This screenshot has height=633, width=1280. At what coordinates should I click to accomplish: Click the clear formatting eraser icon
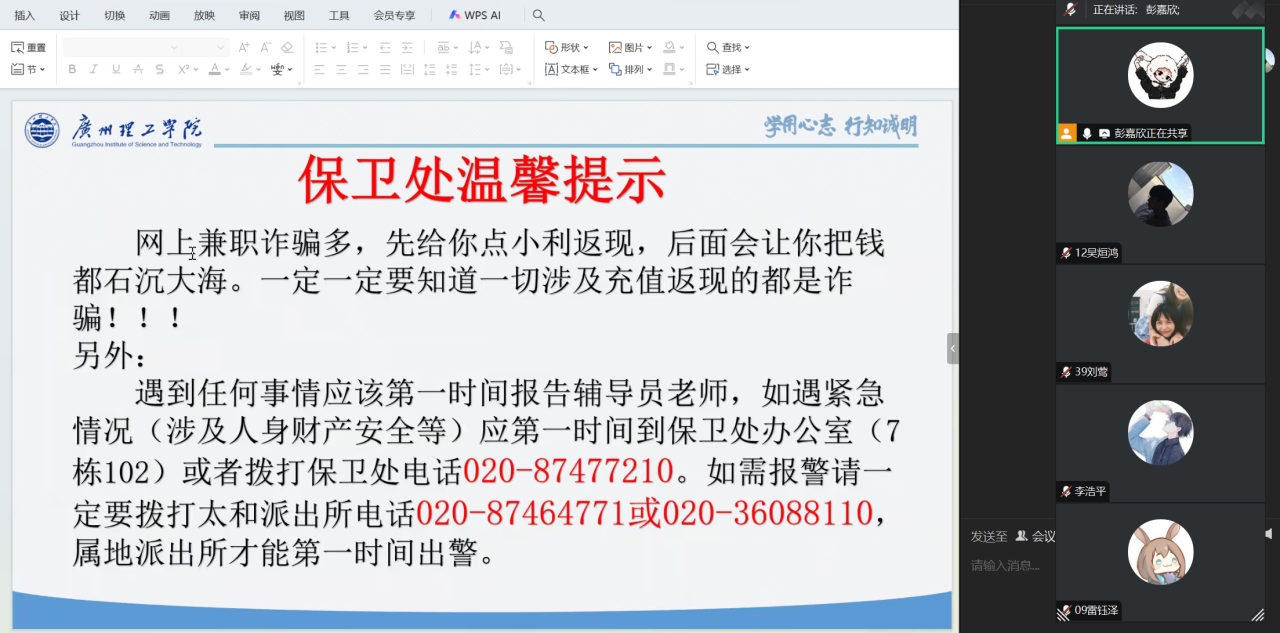pyautogui.click(x=288, y=47)
